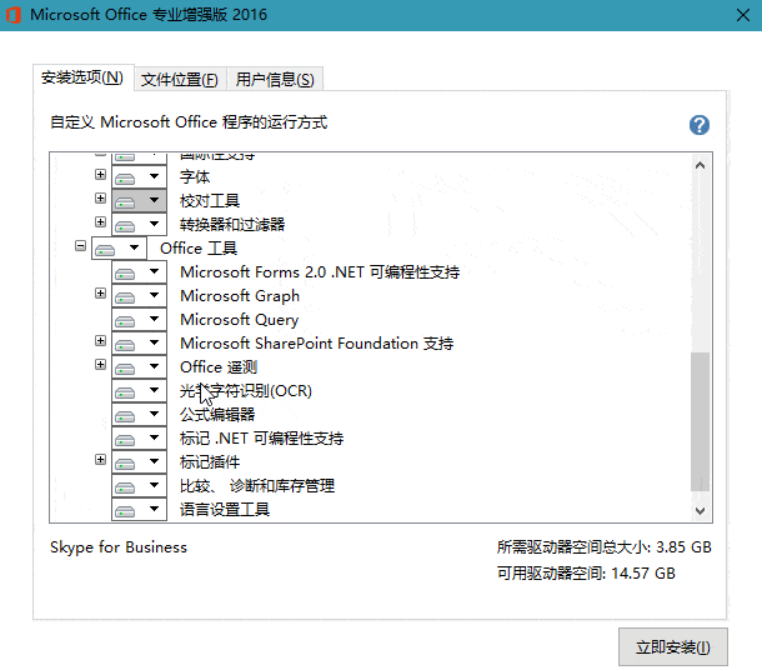777x671 pixels.
Task: Click the vertical scrollbar thumb
Action: [700, 421]
